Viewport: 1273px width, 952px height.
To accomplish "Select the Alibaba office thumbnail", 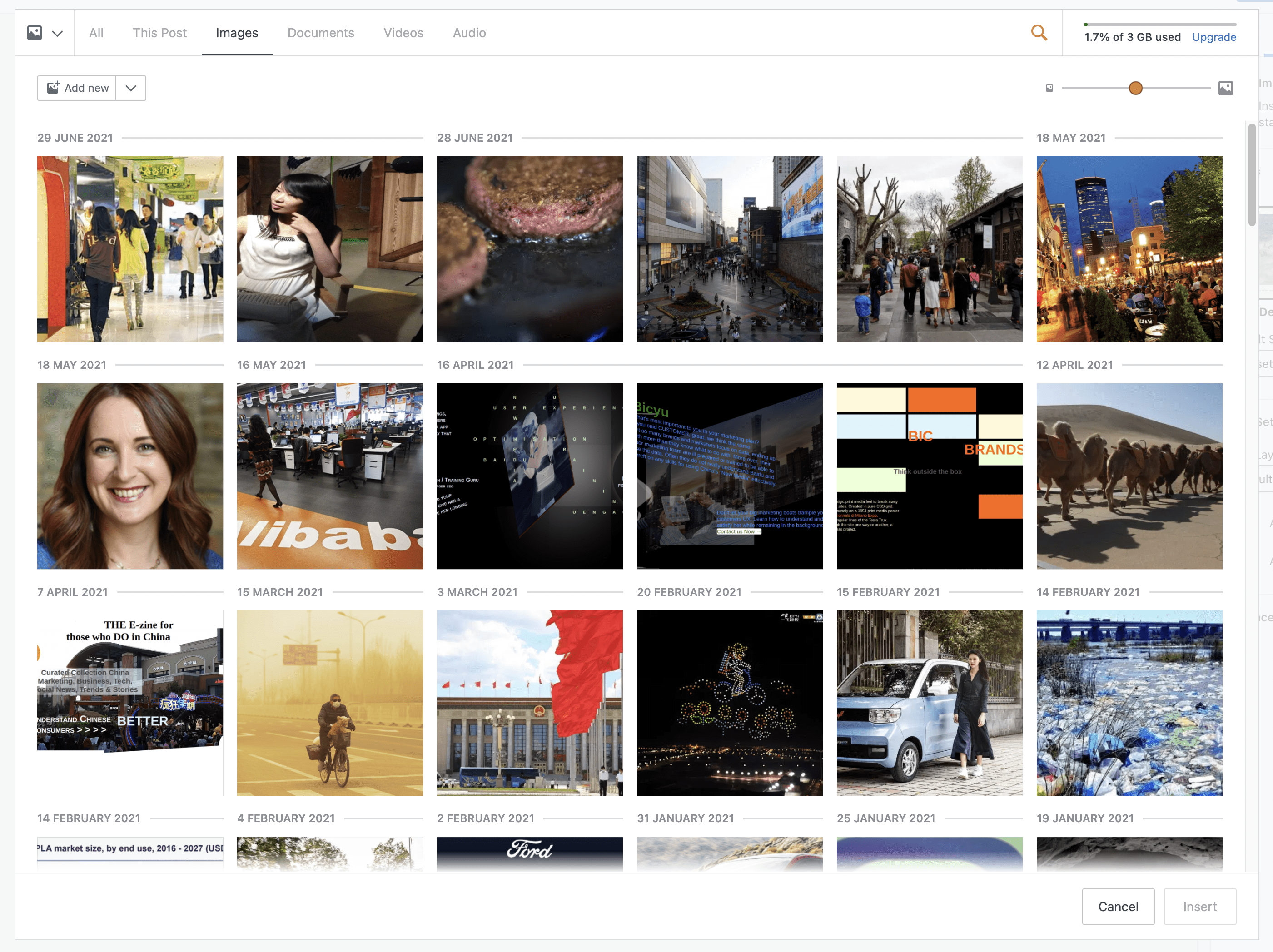I will pyautogui.click(x=330, y=476).
